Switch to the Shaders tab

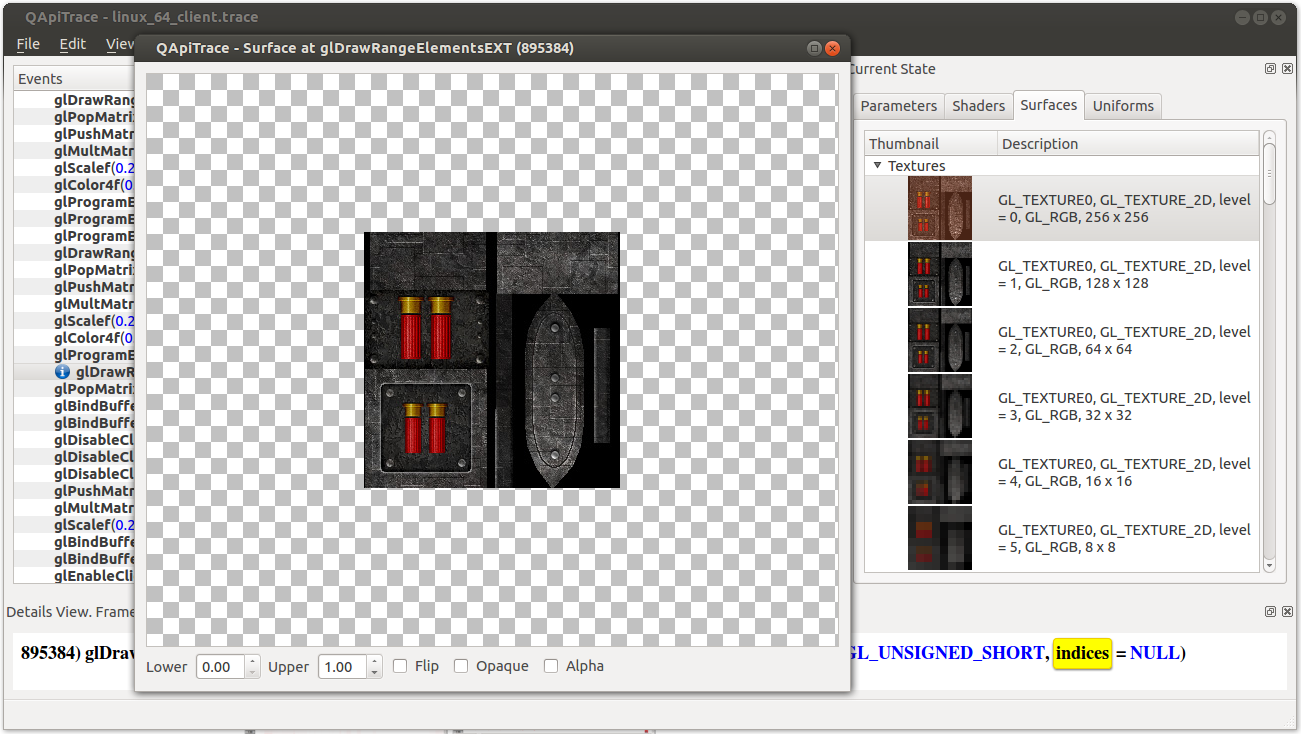pyautogui.click(x=978, y=106)
